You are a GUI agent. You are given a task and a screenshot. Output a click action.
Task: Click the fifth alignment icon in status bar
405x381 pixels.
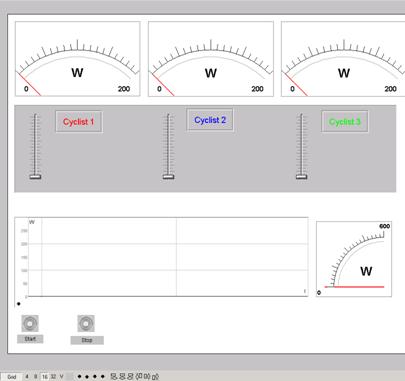pyautogui.click(x=147, y=377)
